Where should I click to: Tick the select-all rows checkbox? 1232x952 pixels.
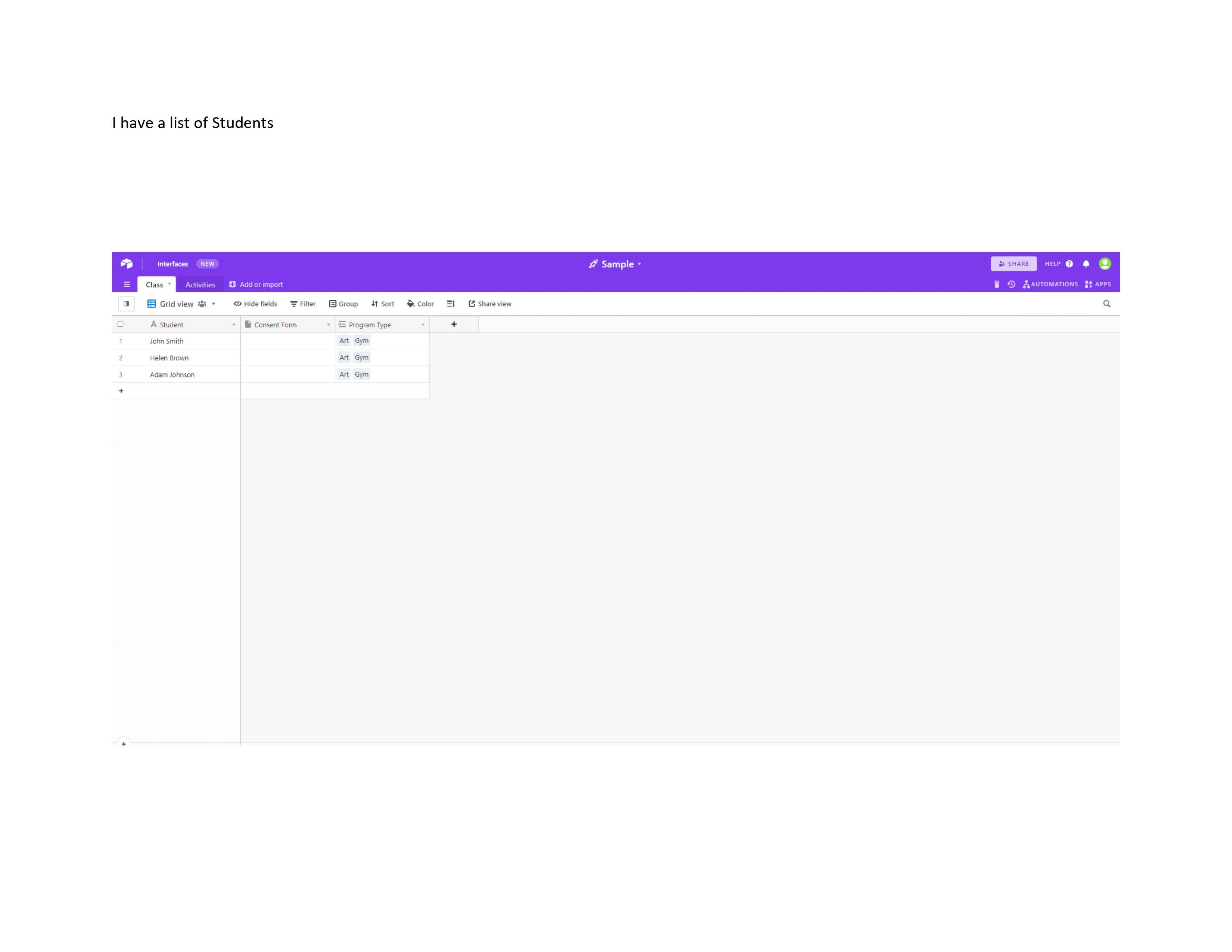tap(120, 324)
